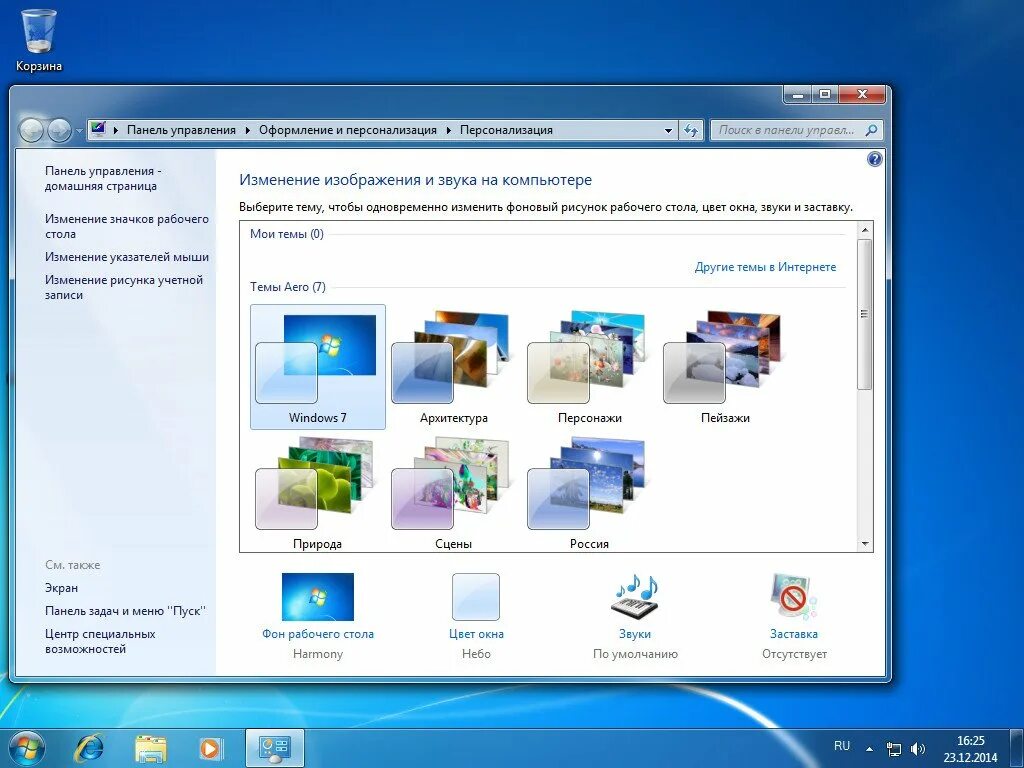Select the Пейзажи theme
Screen dimensions: 1024x768
725,366
